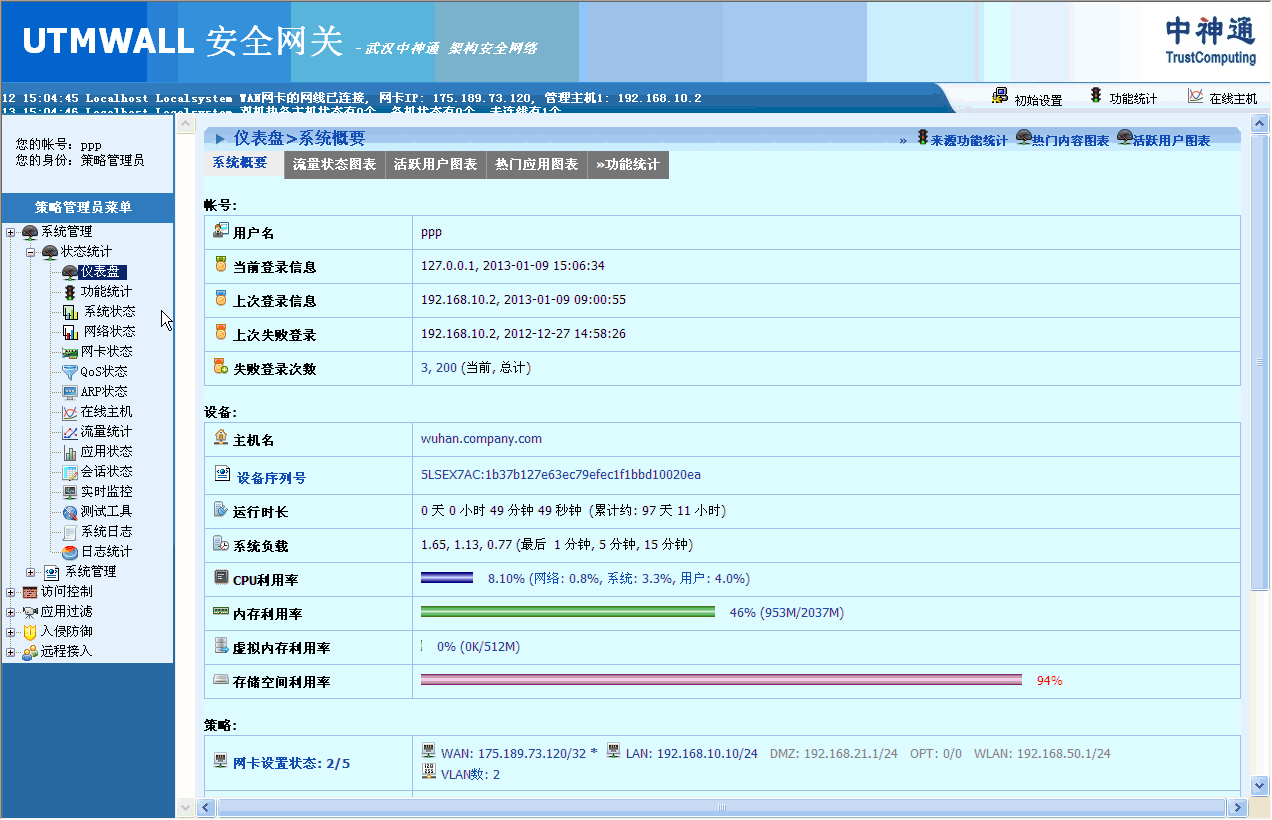
Task: Switch to the 流量状态图表 tab
Action: 334,165
